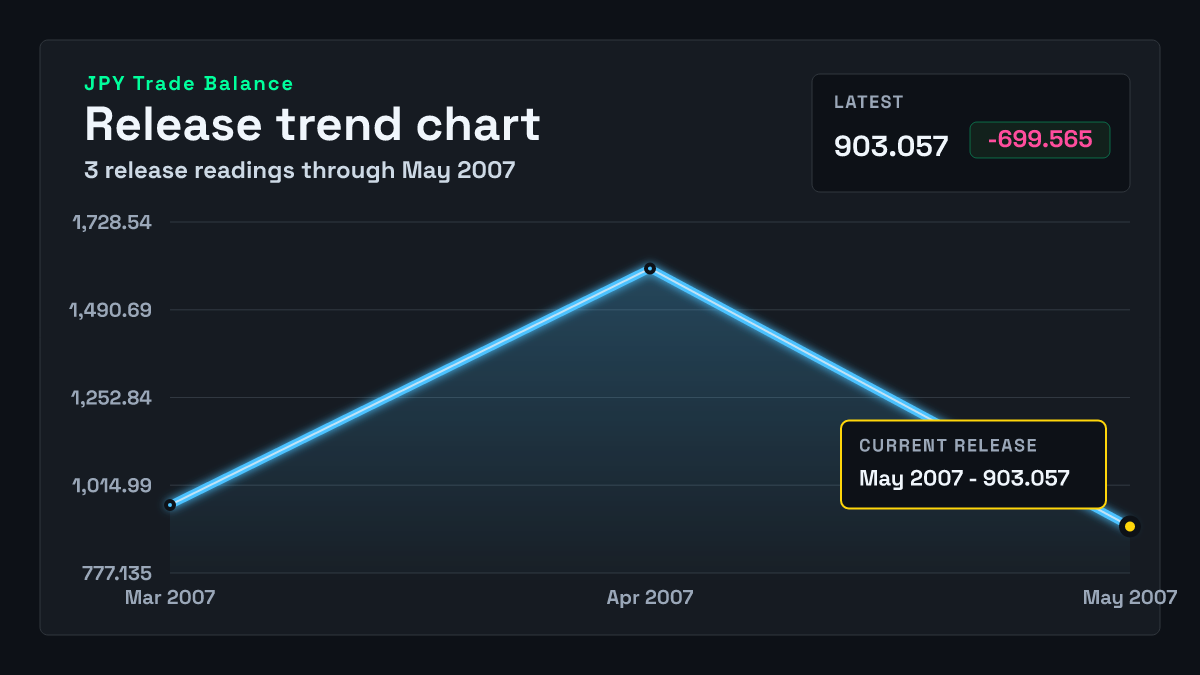
Task: Select the Current Release tooltip box
Action: click(x=973, y=464)
